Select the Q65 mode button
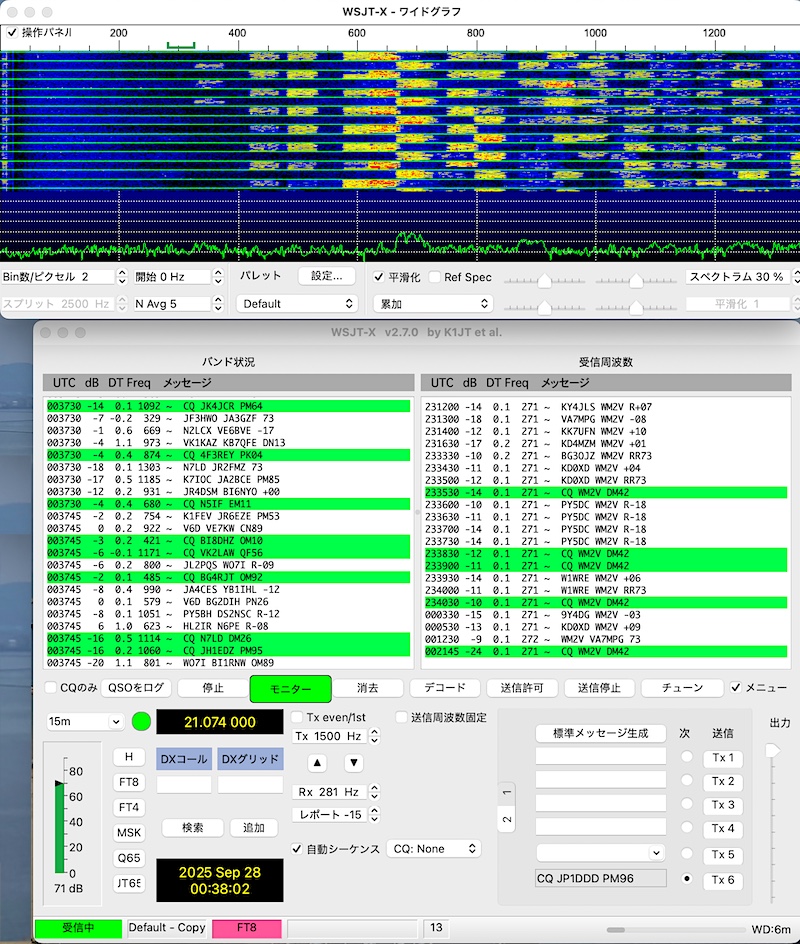The image size is (800, 944). [x=128, y=858]
